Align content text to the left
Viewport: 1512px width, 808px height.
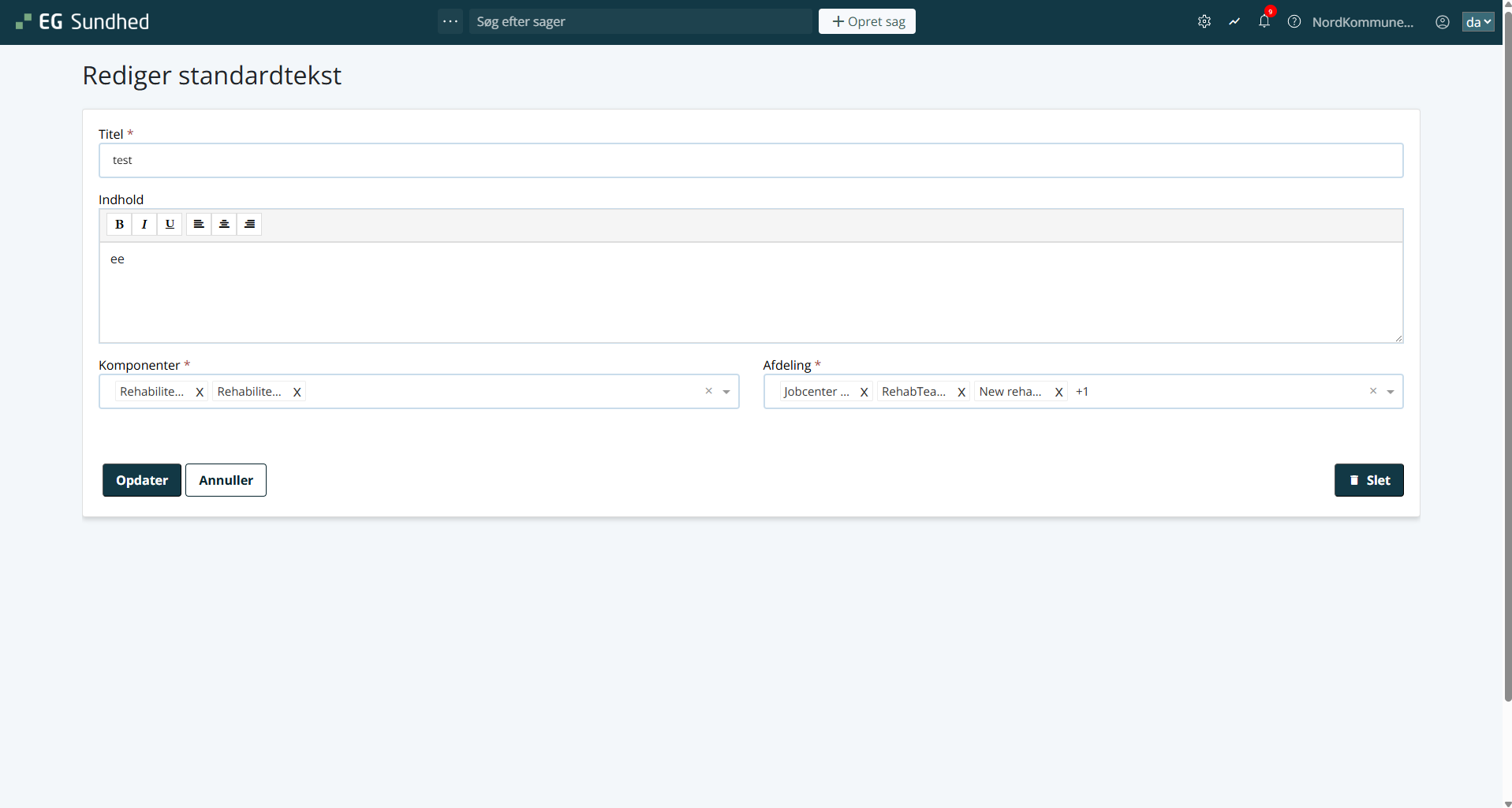coord(199,225)
